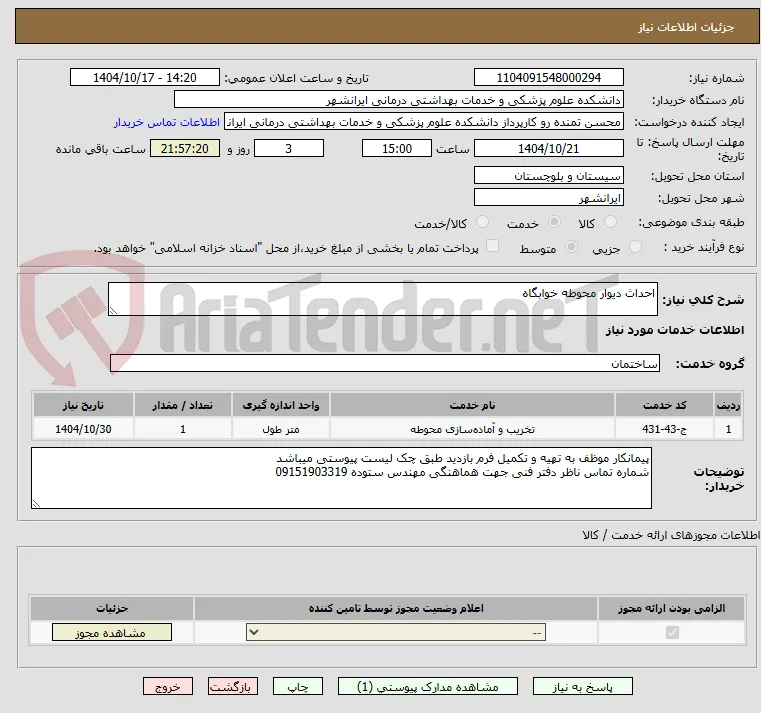Click the province field سیستان و بلوچستان
The image size is (761, 713).
[x=548, y=175]
